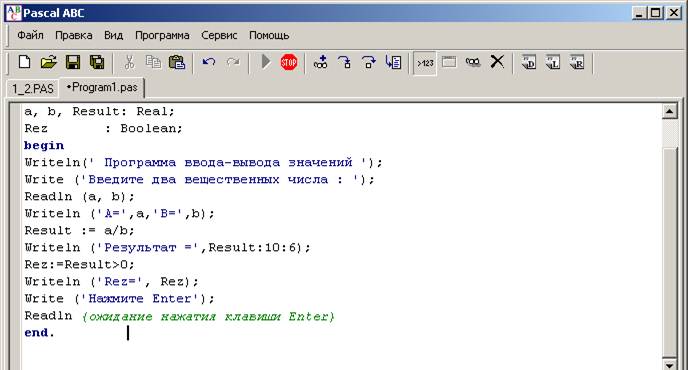Screen dimensions: 688x370
Task: Copy selection with the two pages icon
Action: [x=153, y=62]
